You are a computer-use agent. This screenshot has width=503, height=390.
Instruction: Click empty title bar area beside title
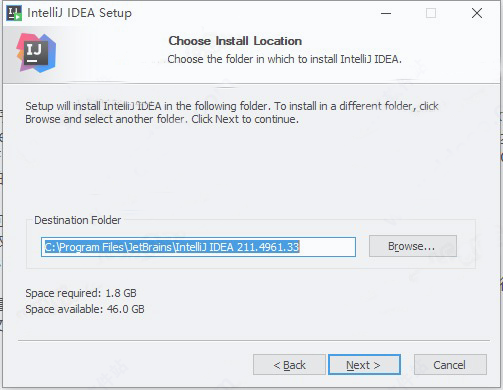pos(253,13)
